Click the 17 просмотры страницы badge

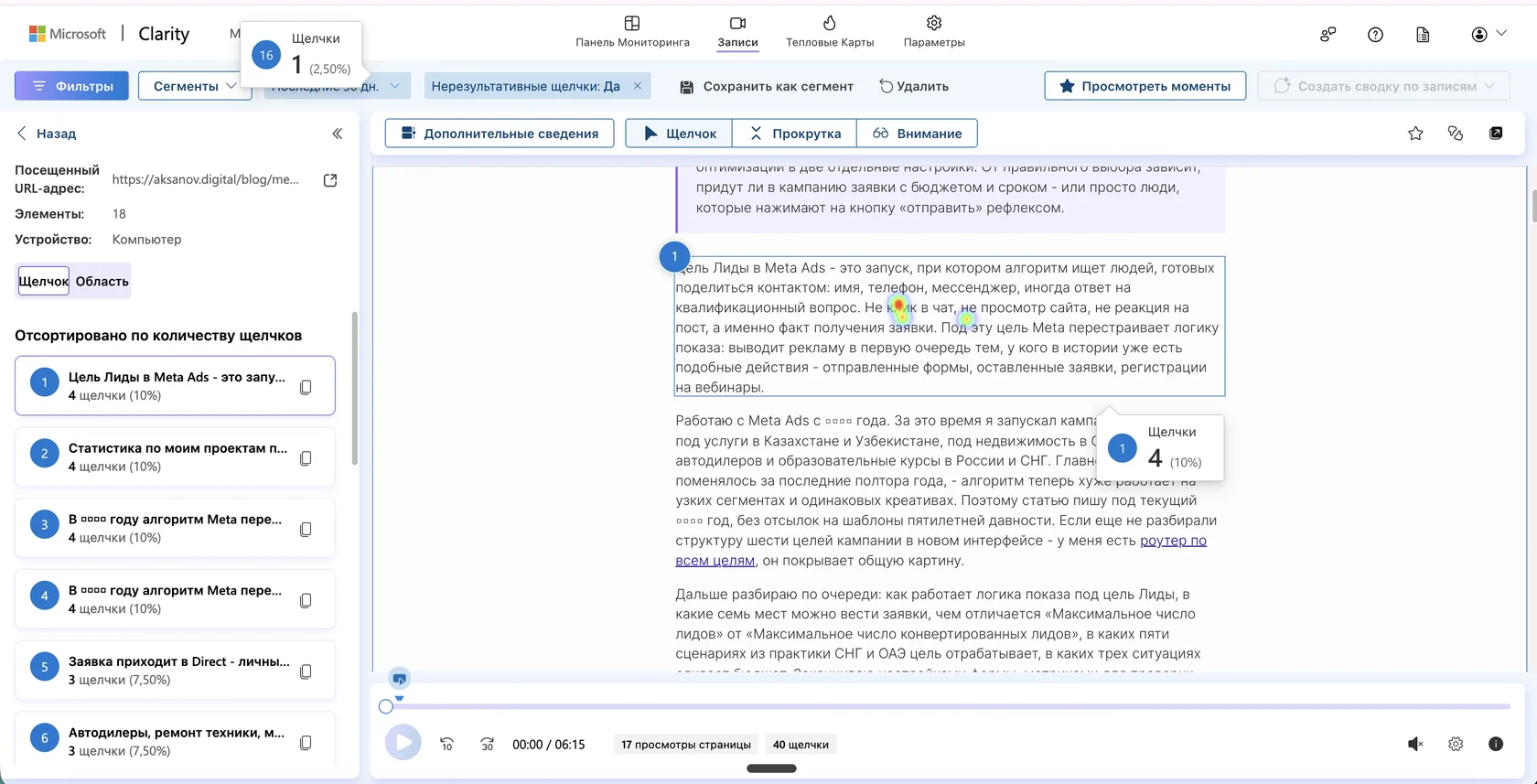pyautogui.click(x=686, y=744)
